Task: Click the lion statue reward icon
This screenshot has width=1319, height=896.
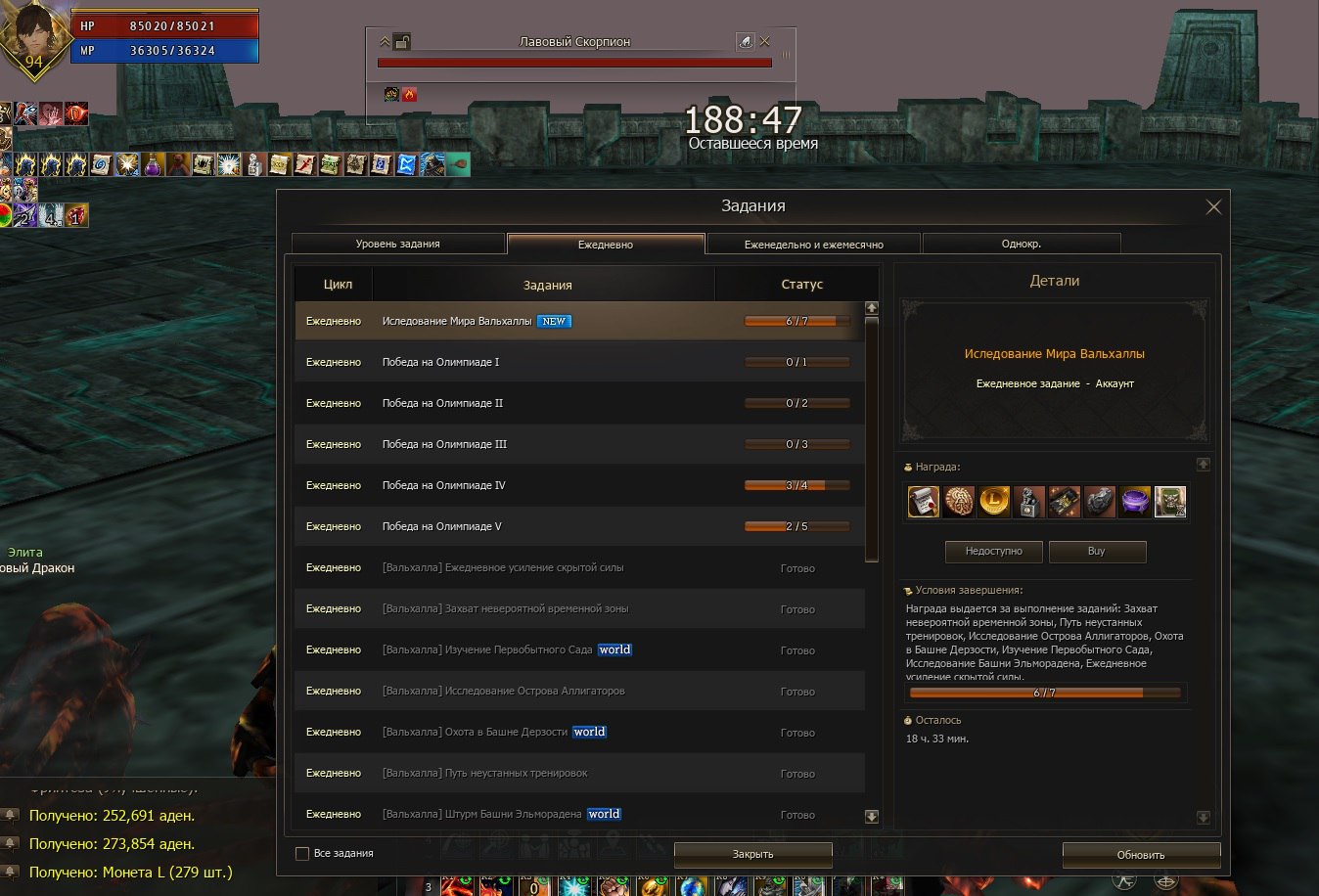Action: 1029,502
